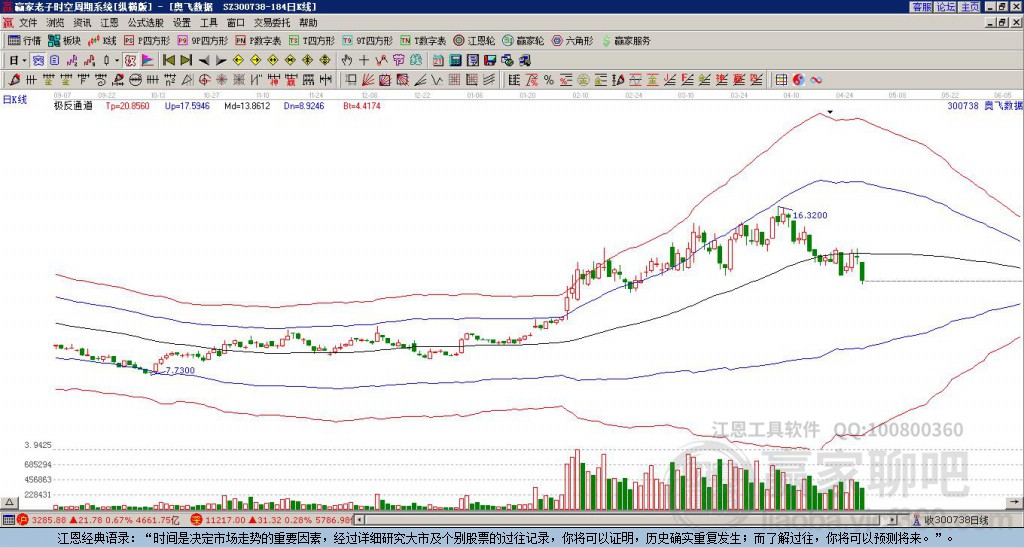Viewport: 1024px width, 548px height.
Task: Click the yin-yang taiji icon
Action: coord(798,80)
